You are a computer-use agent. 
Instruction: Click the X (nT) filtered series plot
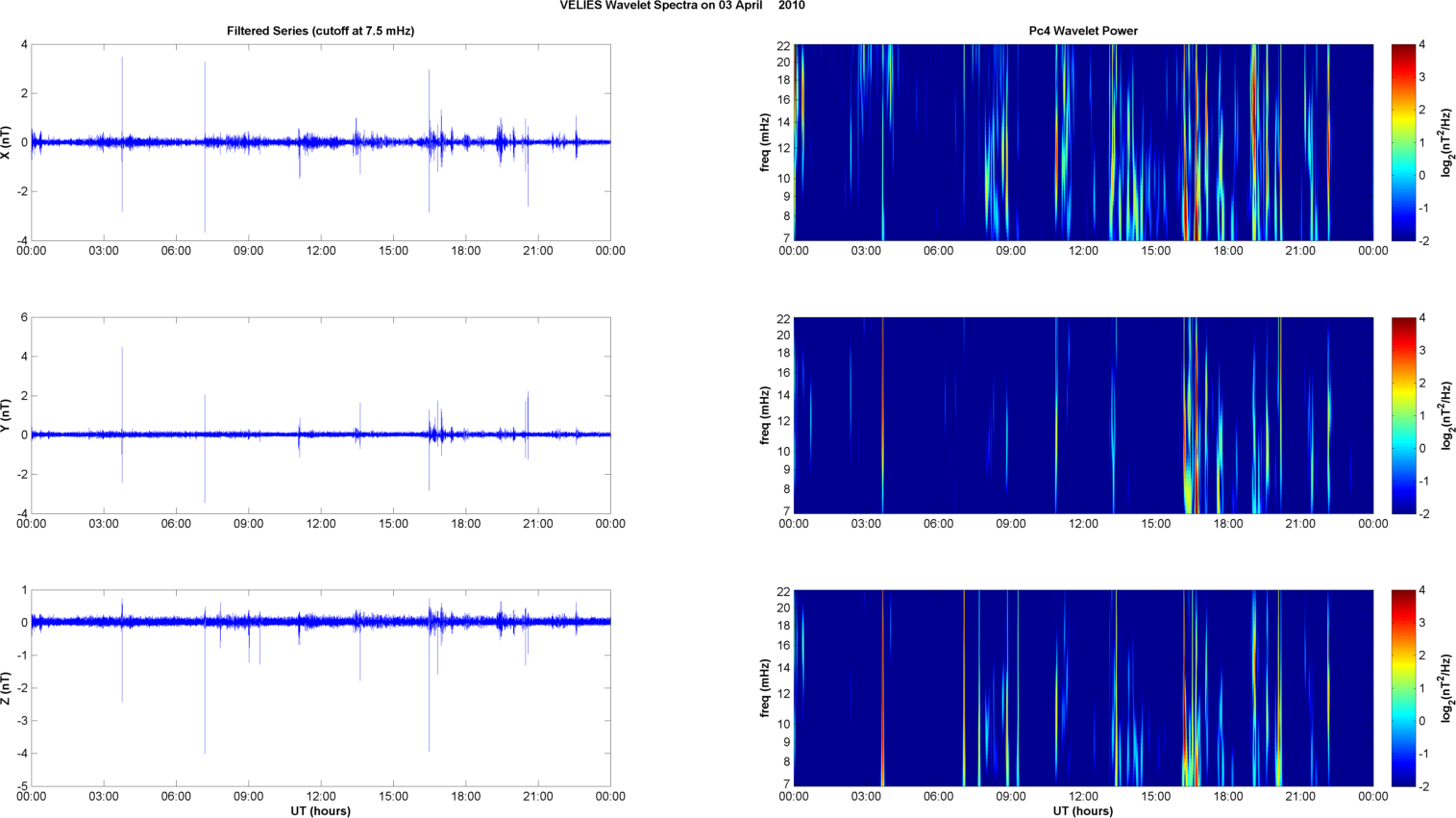coord(321,142)
